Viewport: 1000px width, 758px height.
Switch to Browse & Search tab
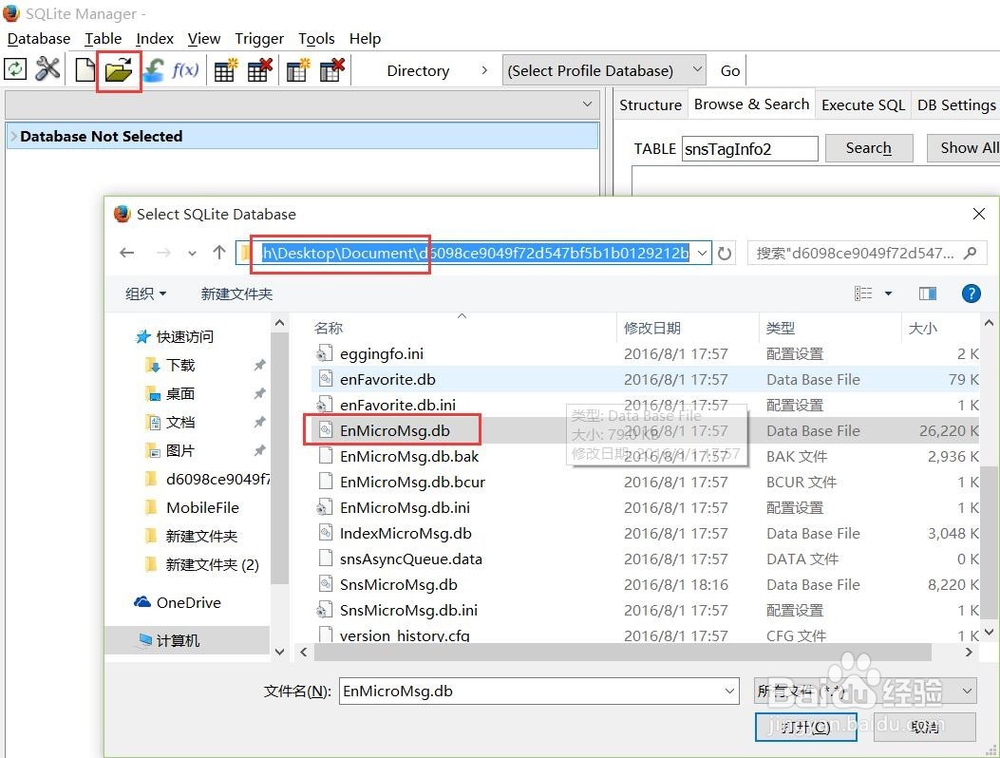(x=751, y=104)
